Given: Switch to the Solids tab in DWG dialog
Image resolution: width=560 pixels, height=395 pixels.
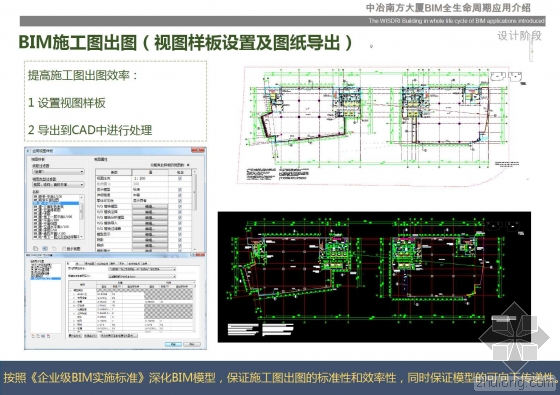Looking at the screenshot, I should click(122, 264).
